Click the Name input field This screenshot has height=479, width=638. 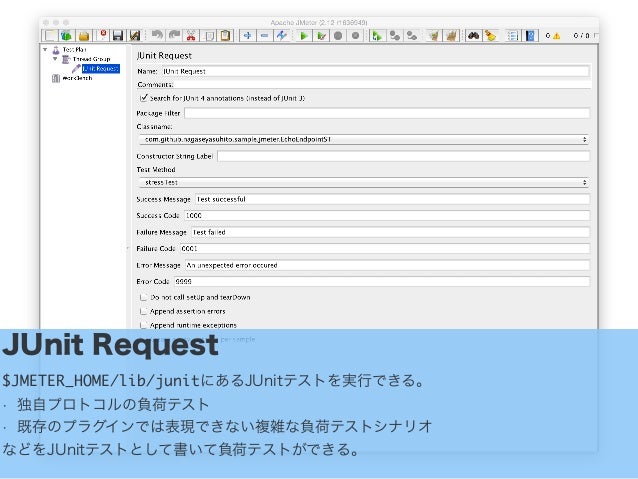[x=376, y=71]
